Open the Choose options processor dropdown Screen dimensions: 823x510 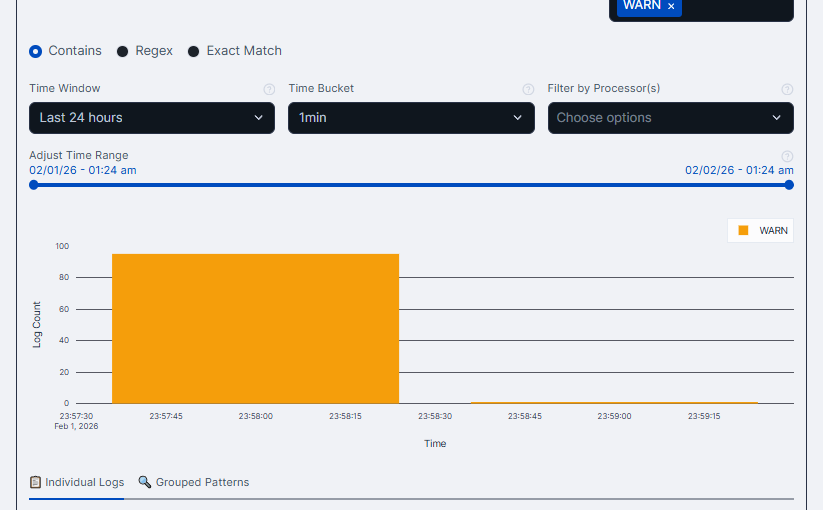pos(670,118)
